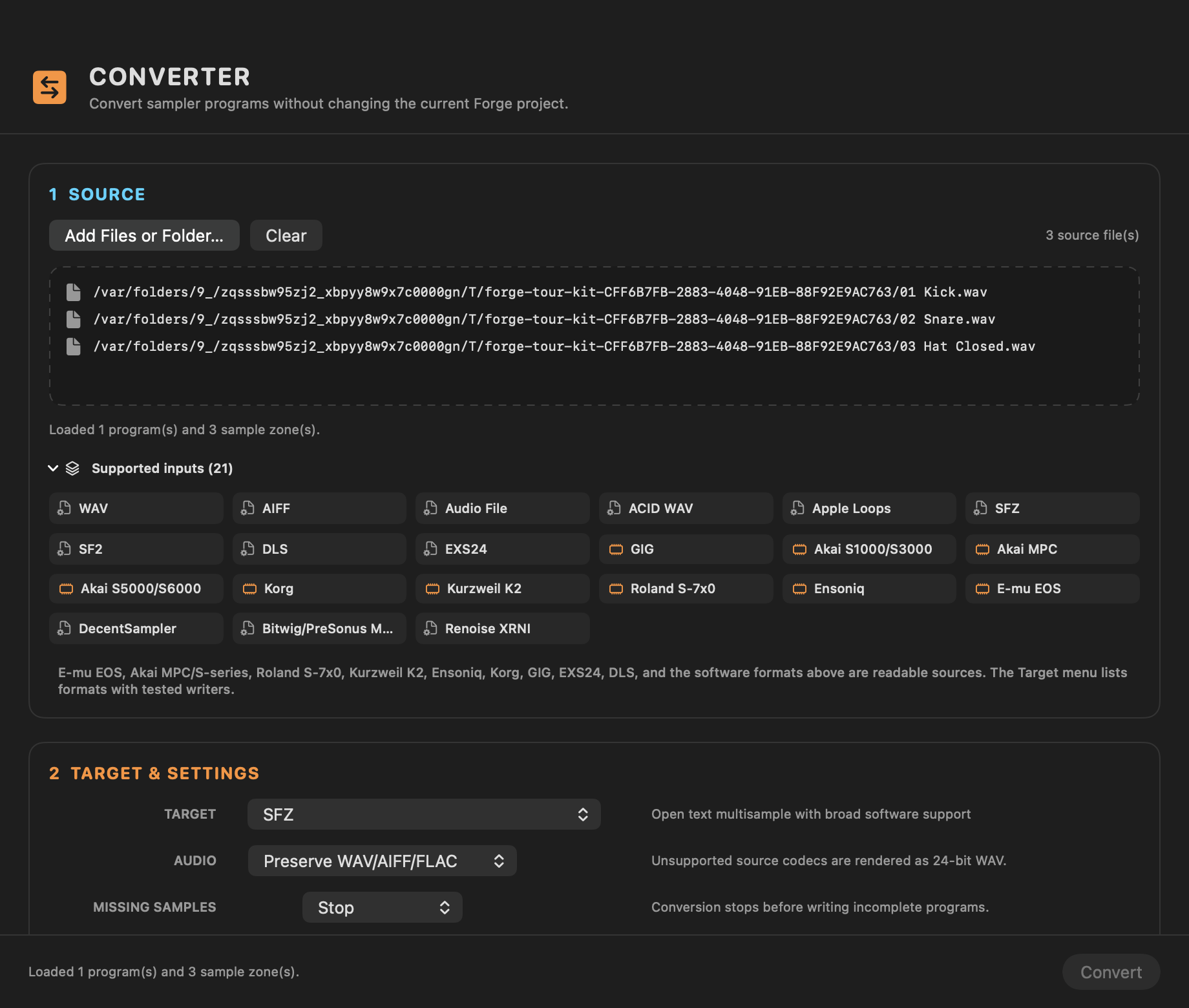The height and width of the screenshot is (1008, 1189).
Task: Open the Audio dropdown Preserve WAV/AIFF/FLAC
Action: [x=383, y=861]
